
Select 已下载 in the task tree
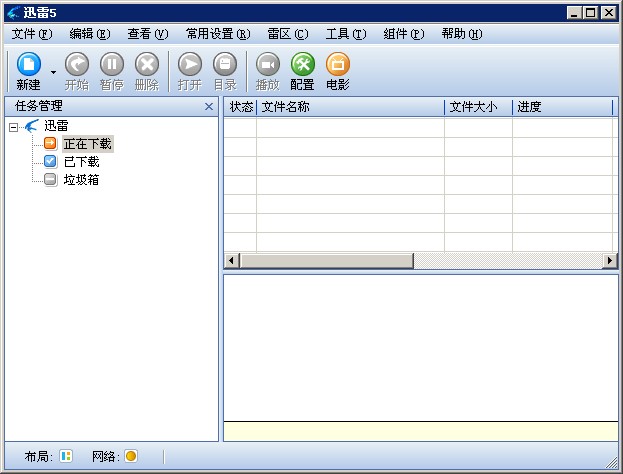81,162
